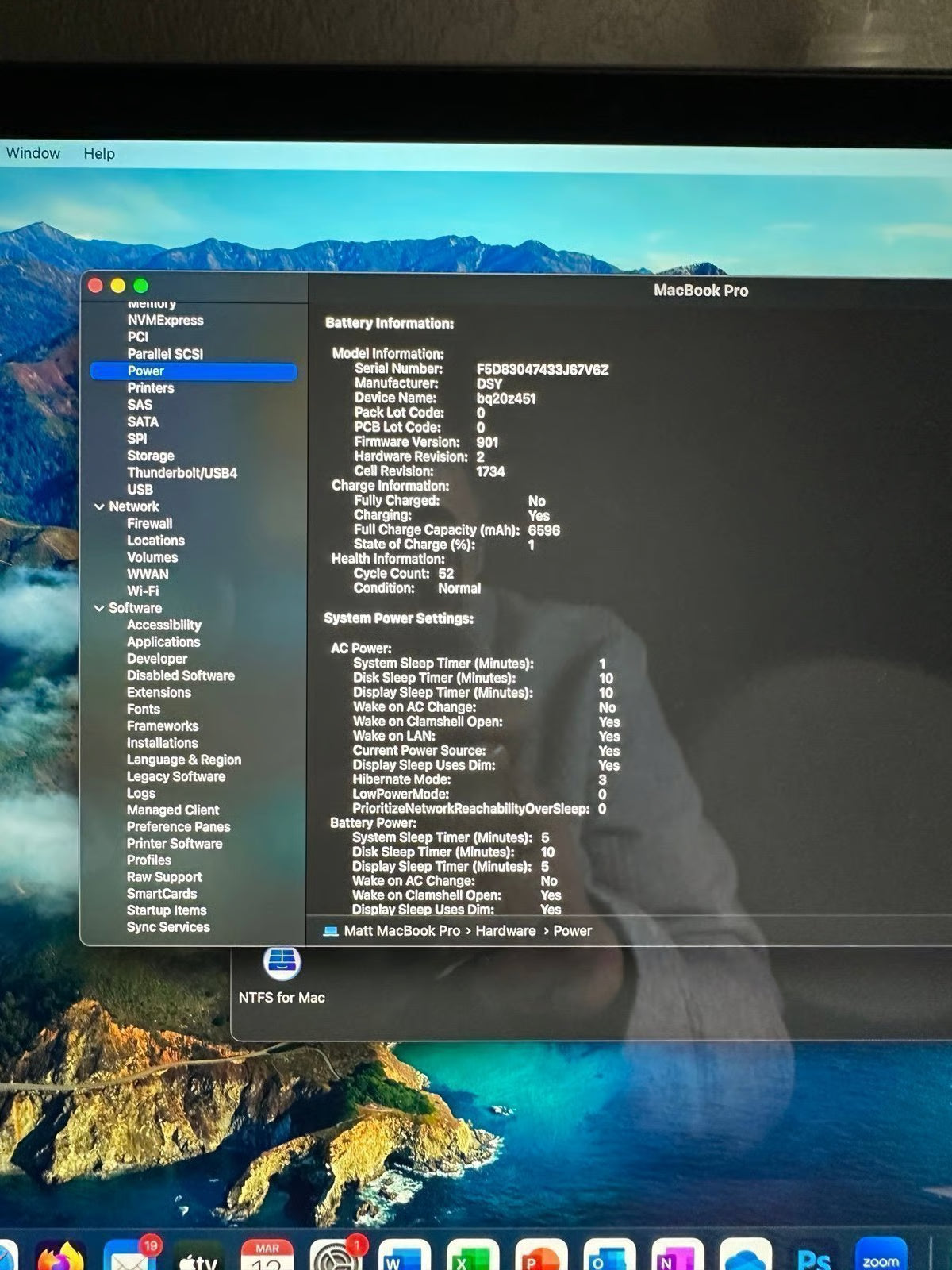Collapse the Software section

(x=99, y=608)
